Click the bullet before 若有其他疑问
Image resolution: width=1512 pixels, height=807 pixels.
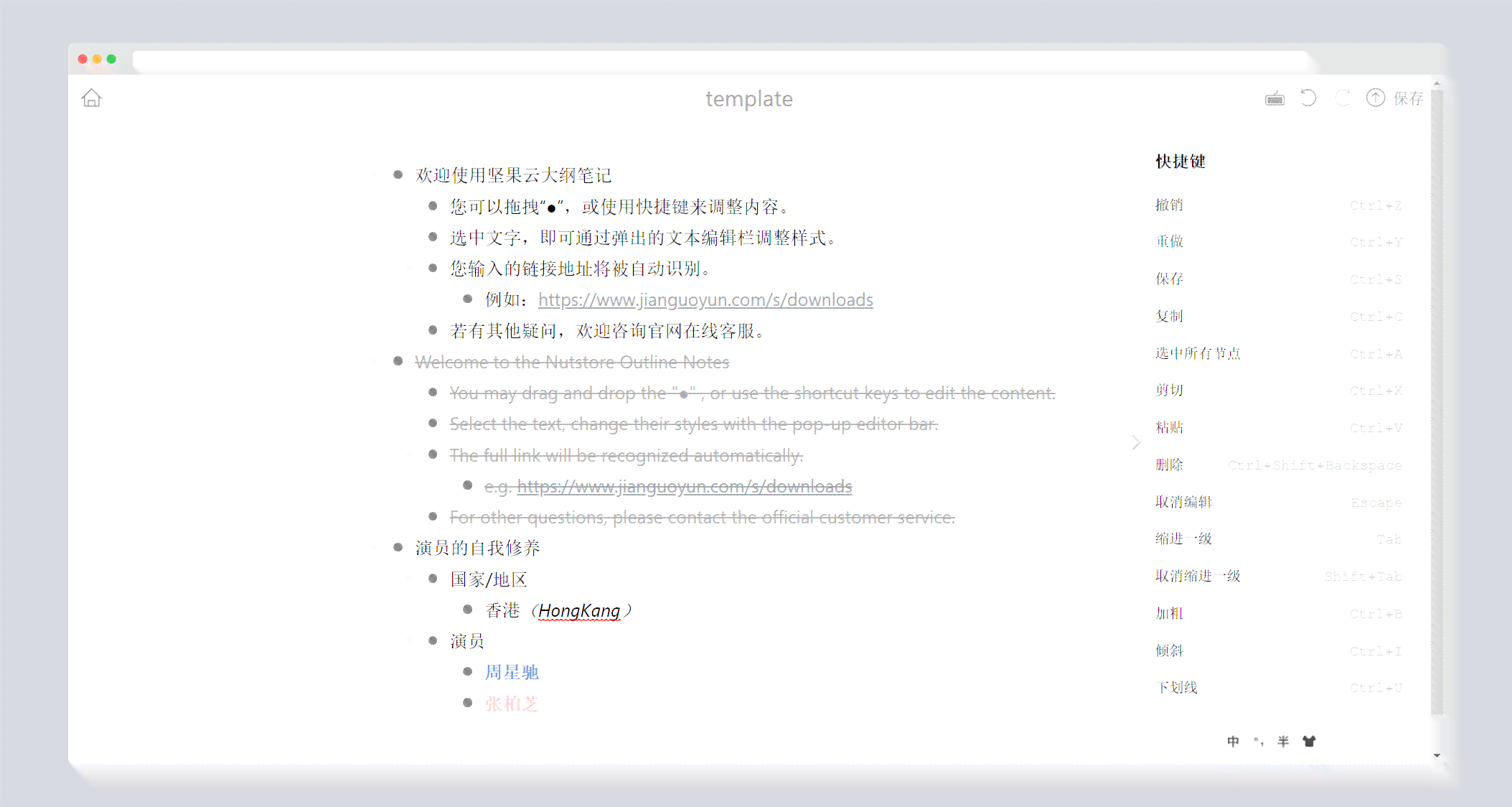433,330
